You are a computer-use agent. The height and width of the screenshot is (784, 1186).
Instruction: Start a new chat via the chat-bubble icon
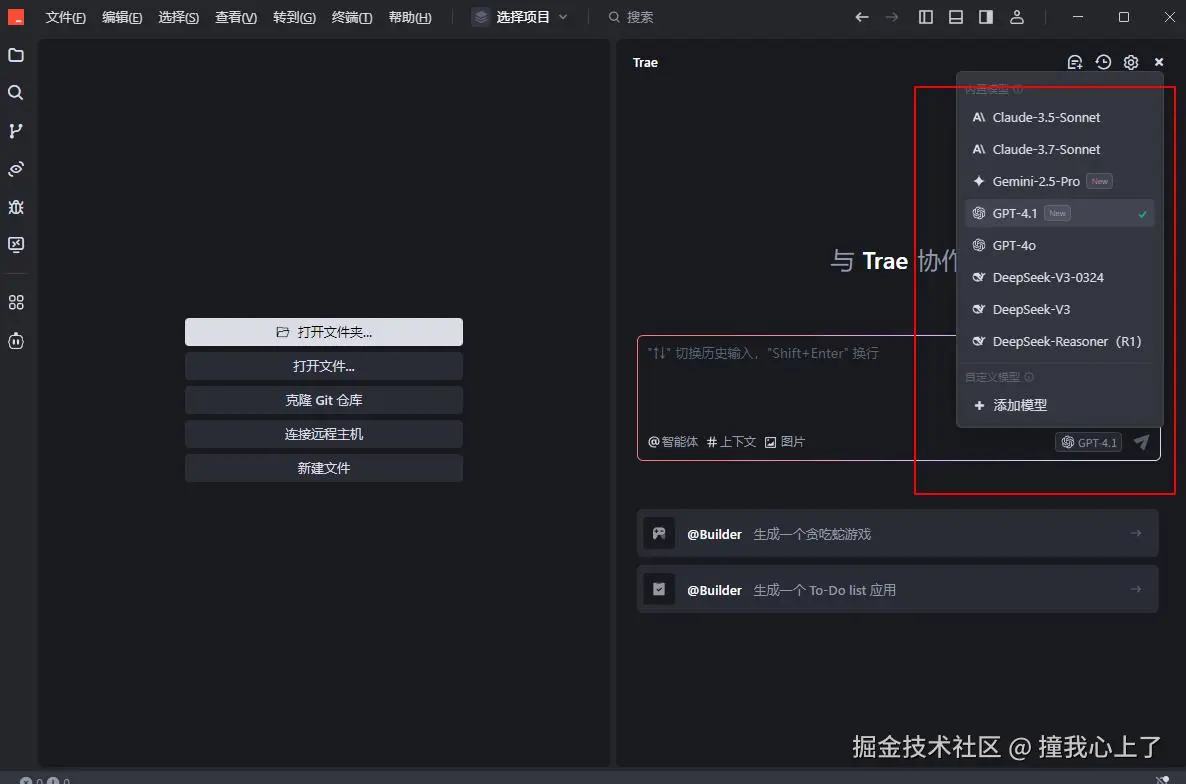coord(1075,62)
